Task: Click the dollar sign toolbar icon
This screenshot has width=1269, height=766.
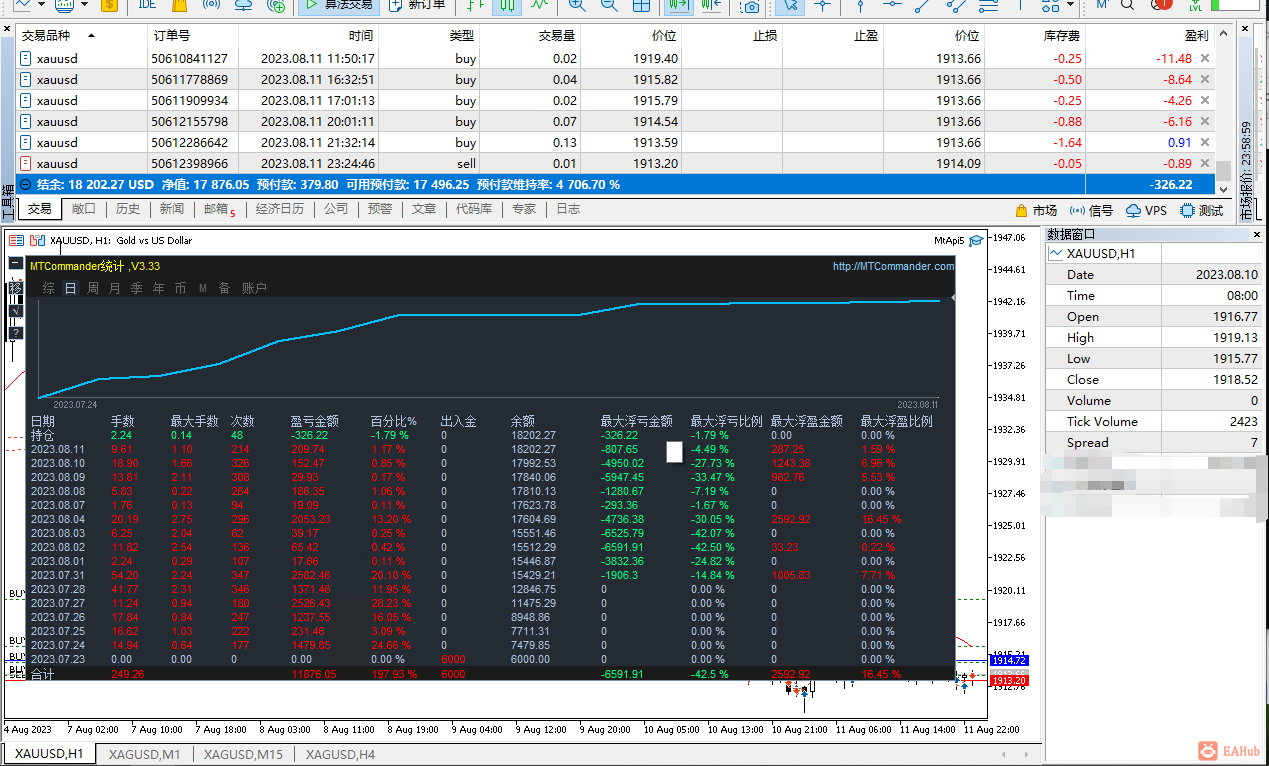Action: (x=110, y=5)
